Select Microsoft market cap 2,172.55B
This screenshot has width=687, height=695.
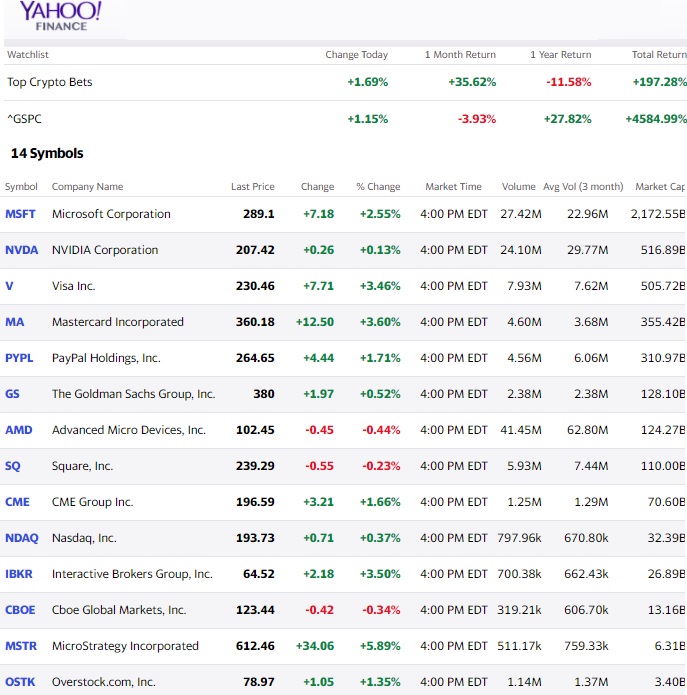(x=658, y=214)
